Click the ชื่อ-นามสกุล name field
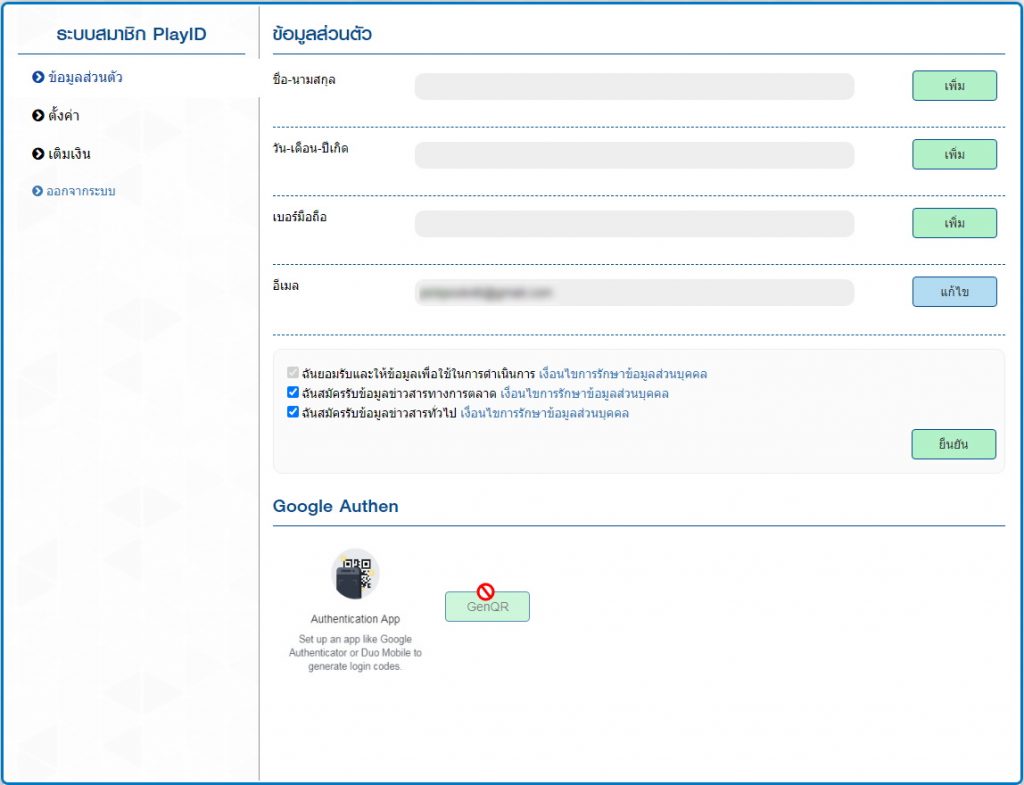The height and width of the screenshot is (785, 1024). [634, 87]
